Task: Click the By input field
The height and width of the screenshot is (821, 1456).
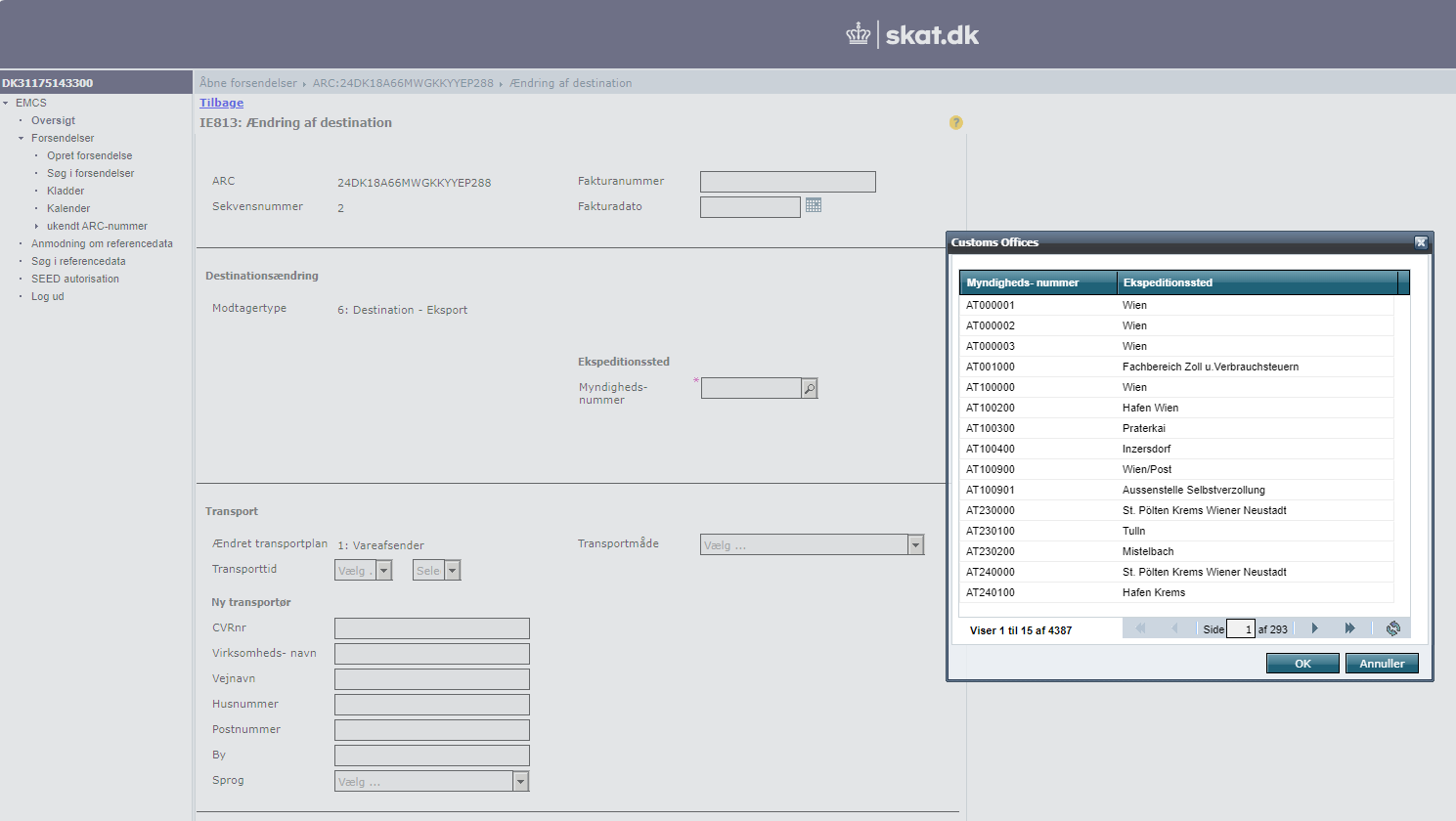Action: pos(431,756)
